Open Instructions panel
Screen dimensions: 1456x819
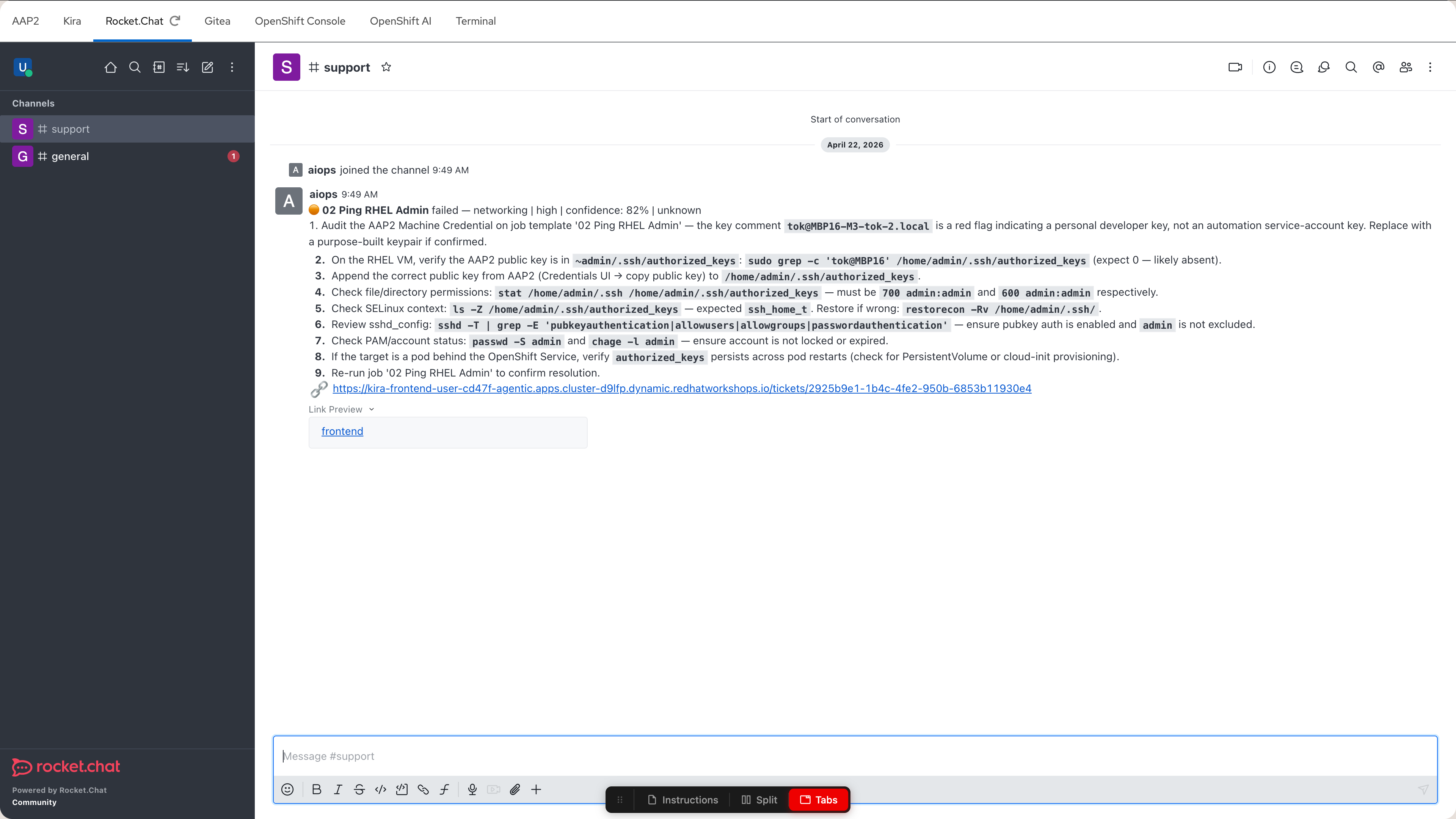click(x=683, y=800)
